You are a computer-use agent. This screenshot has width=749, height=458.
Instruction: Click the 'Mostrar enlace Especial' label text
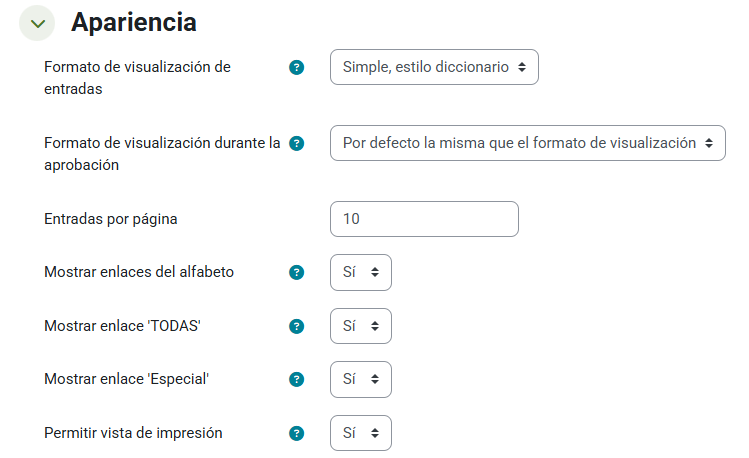pos(129,380)
